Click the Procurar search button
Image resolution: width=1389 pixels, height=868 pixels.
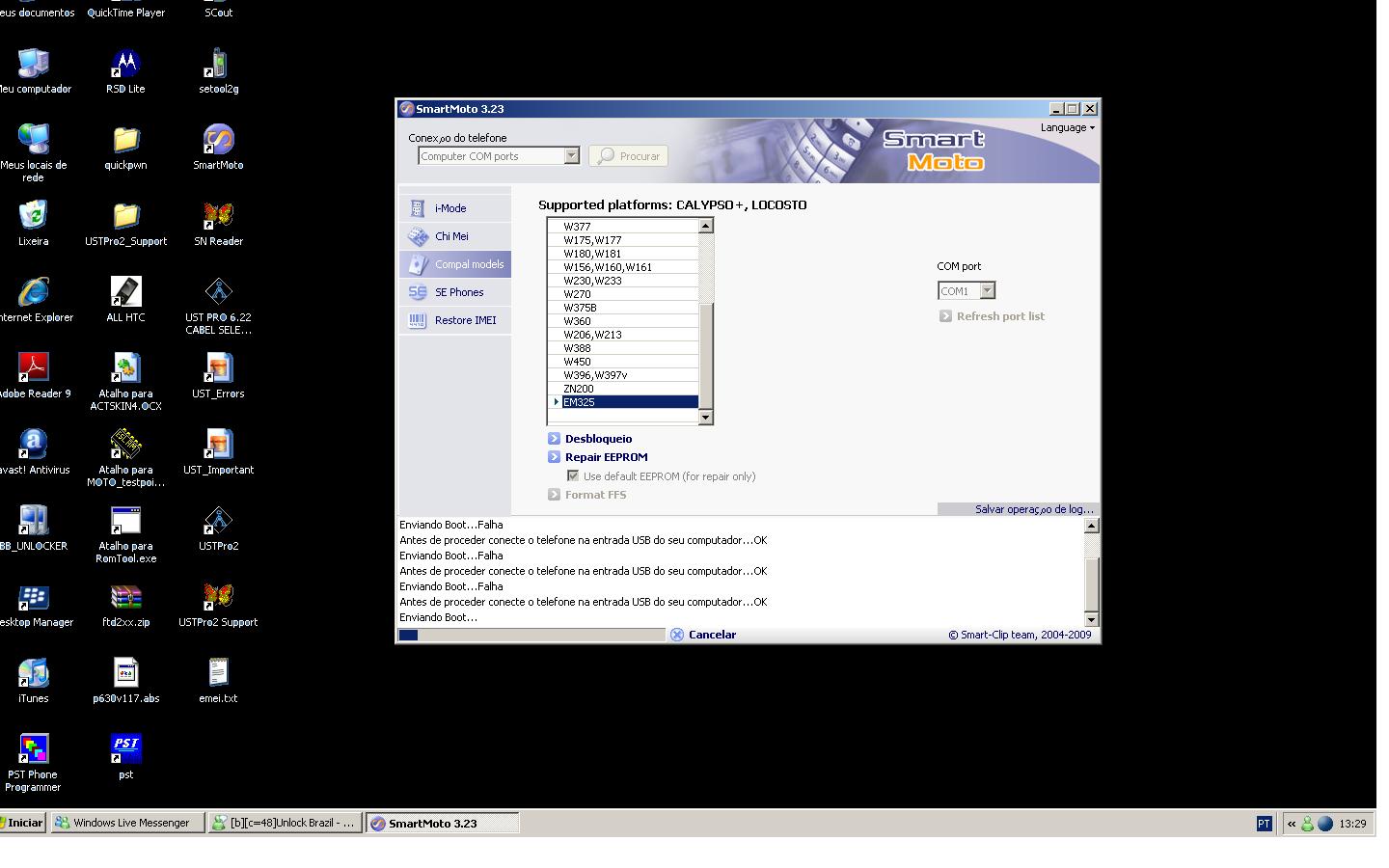click(x=628, y=156)
